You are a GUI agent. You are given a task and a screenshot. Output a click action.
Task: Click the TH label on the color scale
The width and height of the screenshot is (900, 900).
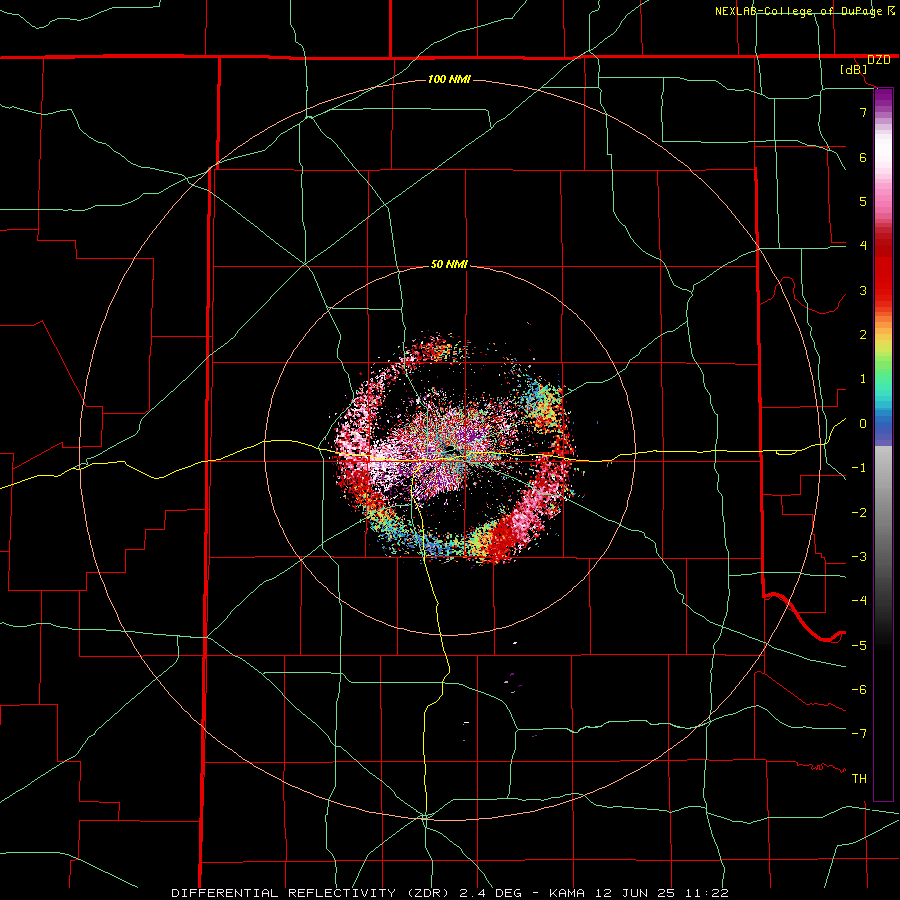tap(859, 779)
